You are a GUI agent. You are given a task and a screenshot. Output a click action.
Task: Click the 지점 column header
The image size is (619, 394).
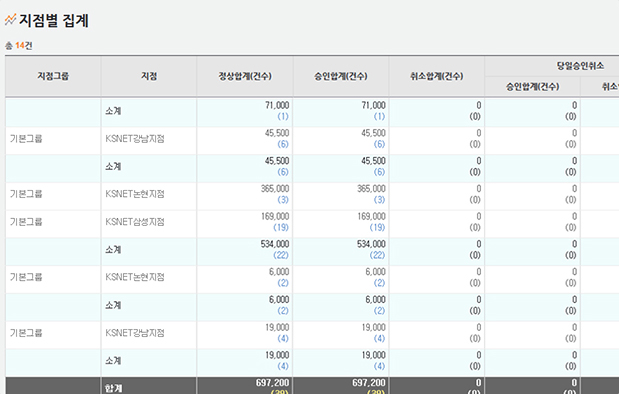149,76
